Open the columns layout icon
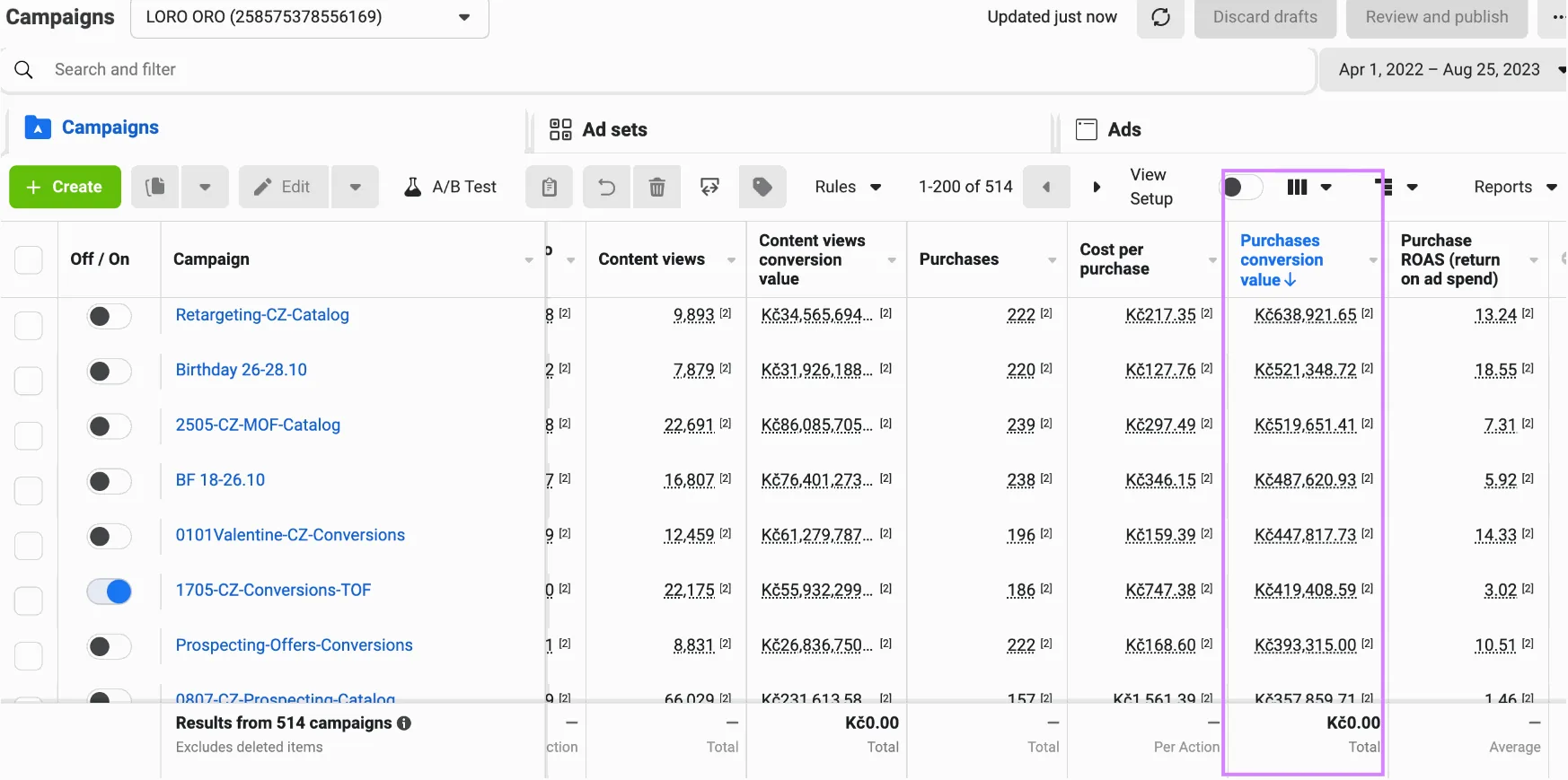Screen dimensions: 1568x780 pos(1297,187)
